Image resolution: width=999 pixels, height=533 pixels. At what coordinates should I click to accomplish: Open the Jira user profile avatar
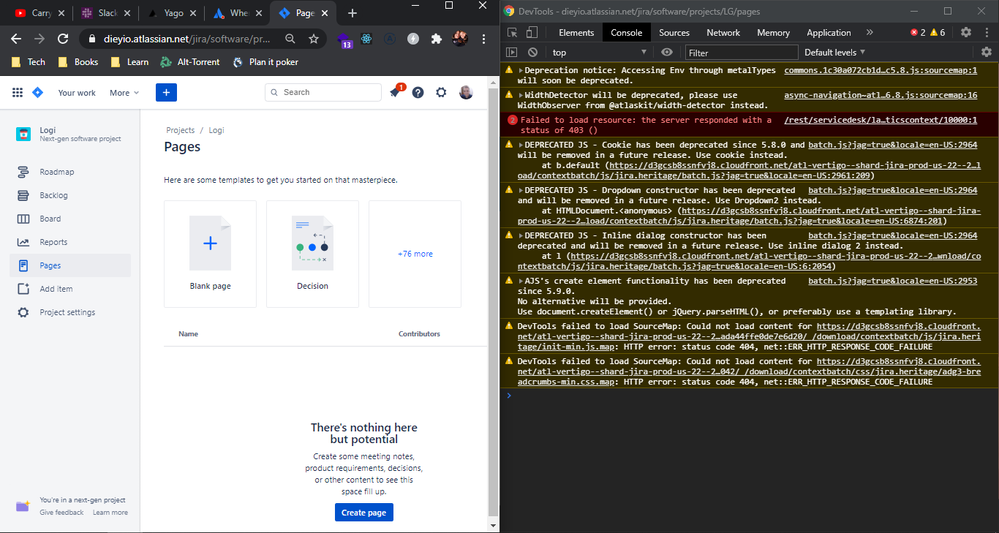tap(466, 92)
